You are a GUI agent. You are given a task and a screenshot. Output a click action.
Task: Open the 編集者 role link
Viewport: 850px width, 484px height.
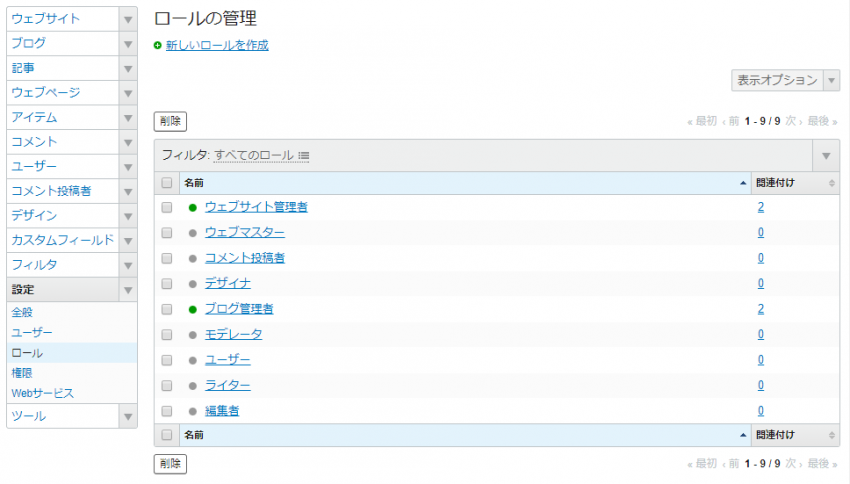click(x=222, y=411)
